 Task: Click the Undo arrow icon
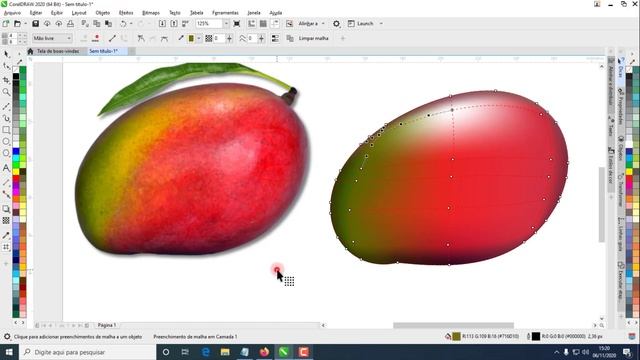[123, 24]
